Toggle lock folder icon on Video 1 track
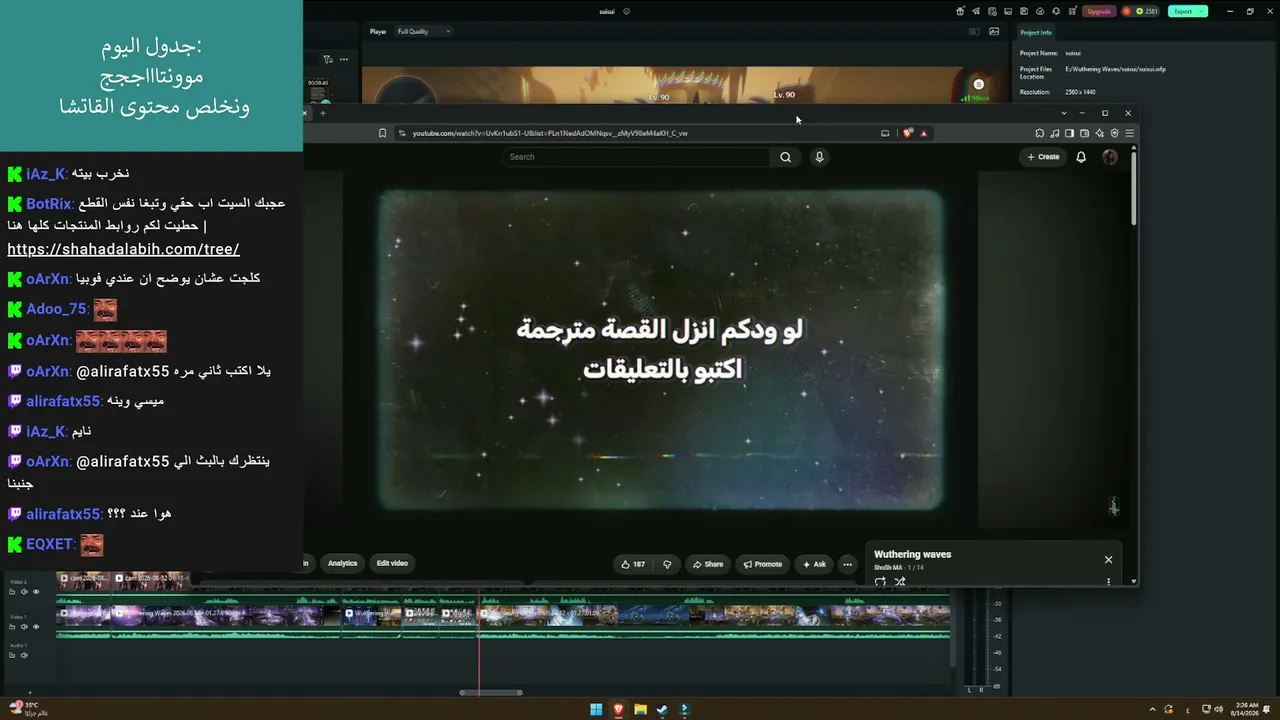 click(12, 627)
